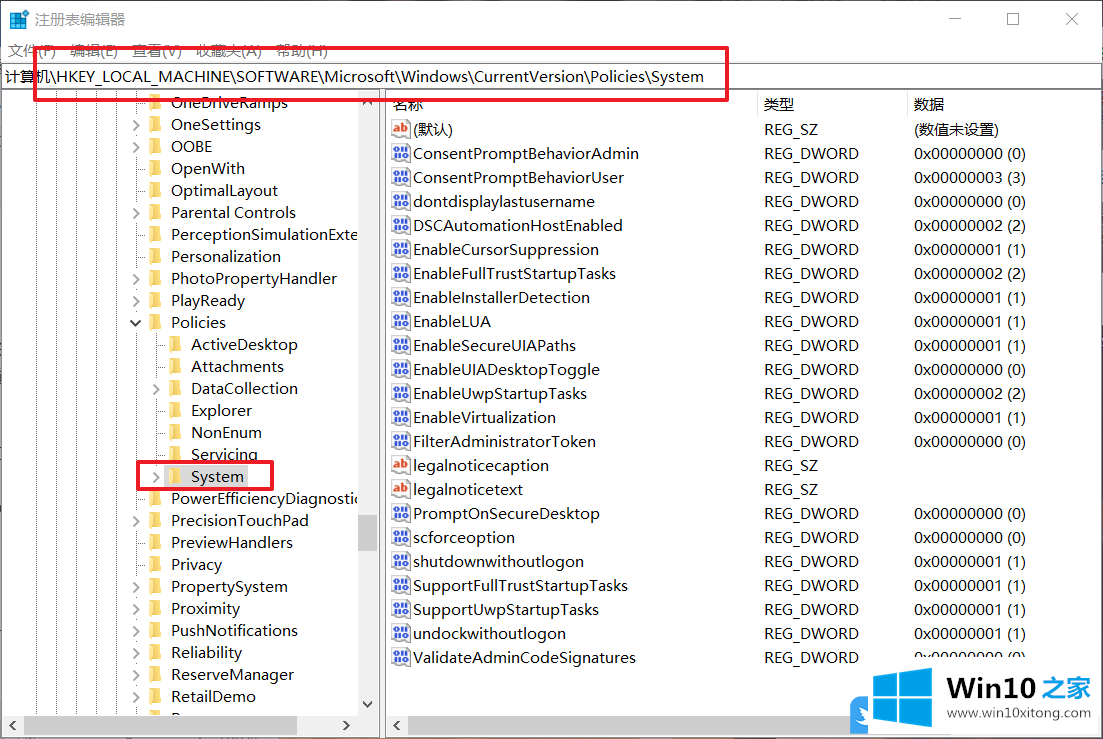This screenshot has height=739, width=1103.
Task: Expand the PrecisionTouchPad key
Action: 136,521
